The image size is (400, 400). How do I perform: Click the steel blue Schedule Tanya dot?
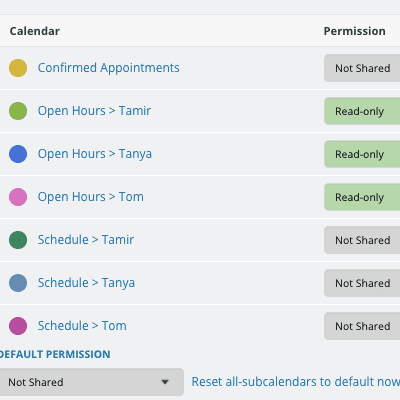pyautogui.click(x=18, y=283)
